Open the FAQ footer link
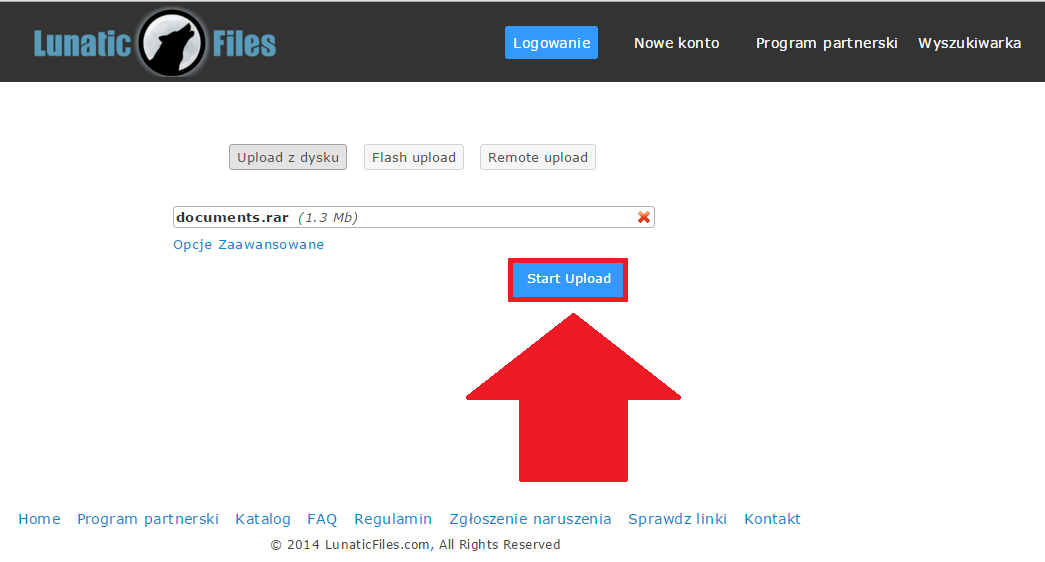Screen dimensions: 1045x562 (322, 519)
